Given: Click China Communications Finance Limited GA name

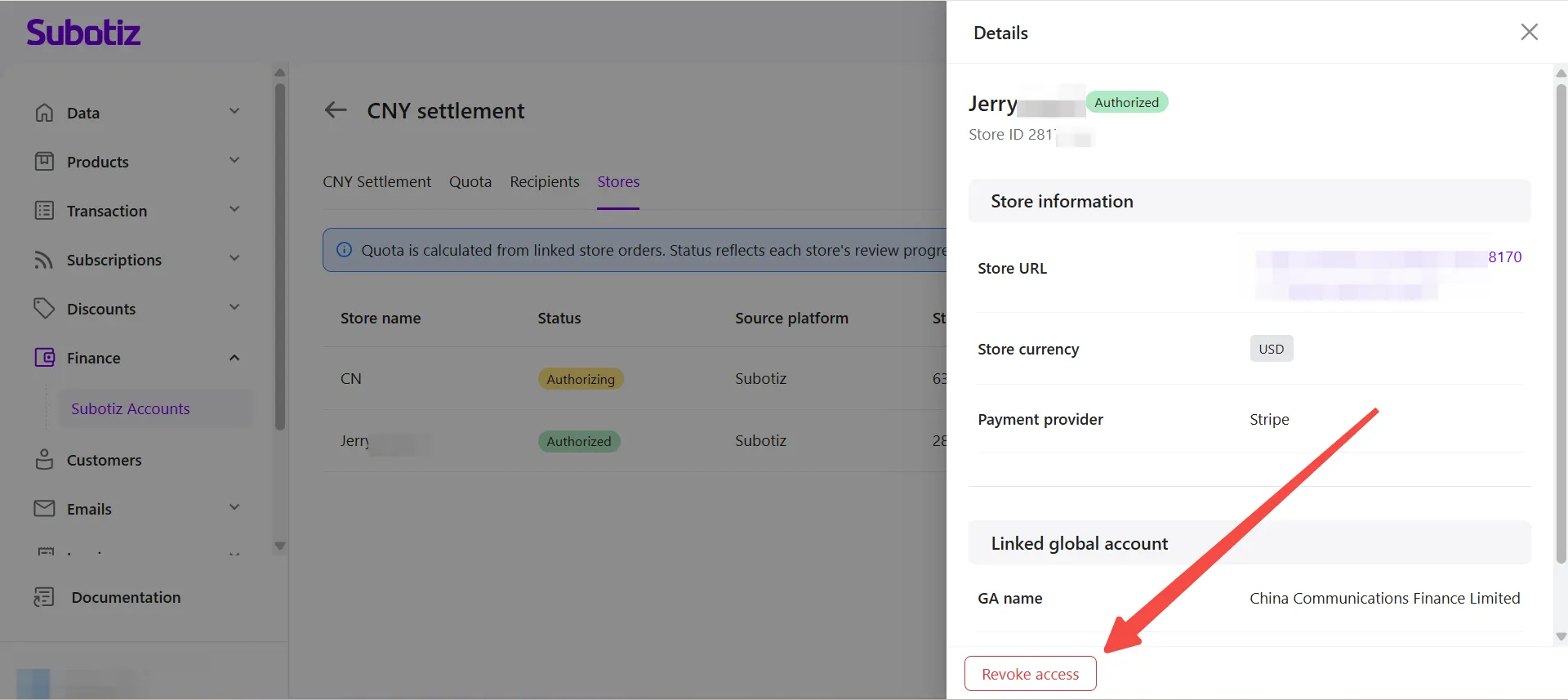Looking at the screenshot, I should click(x=1384, y=598).
